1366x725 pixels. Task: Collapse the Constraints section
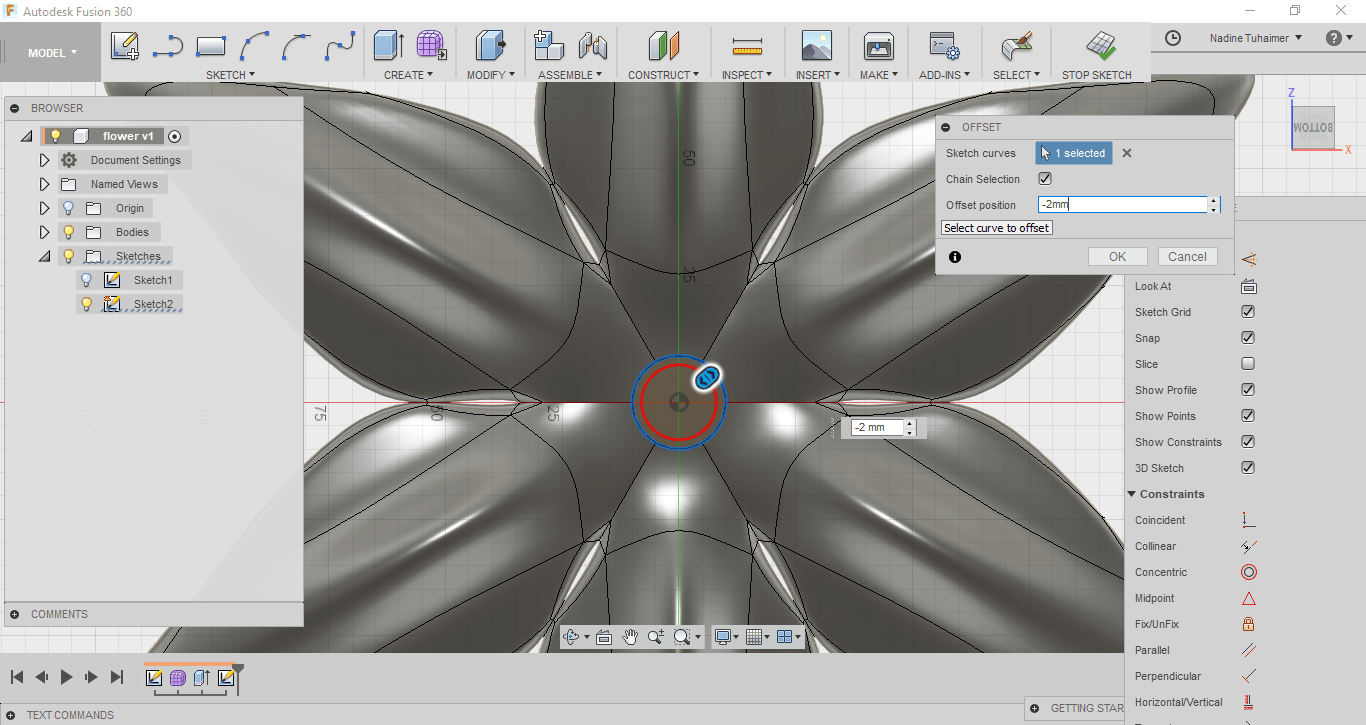point(1132,494)
